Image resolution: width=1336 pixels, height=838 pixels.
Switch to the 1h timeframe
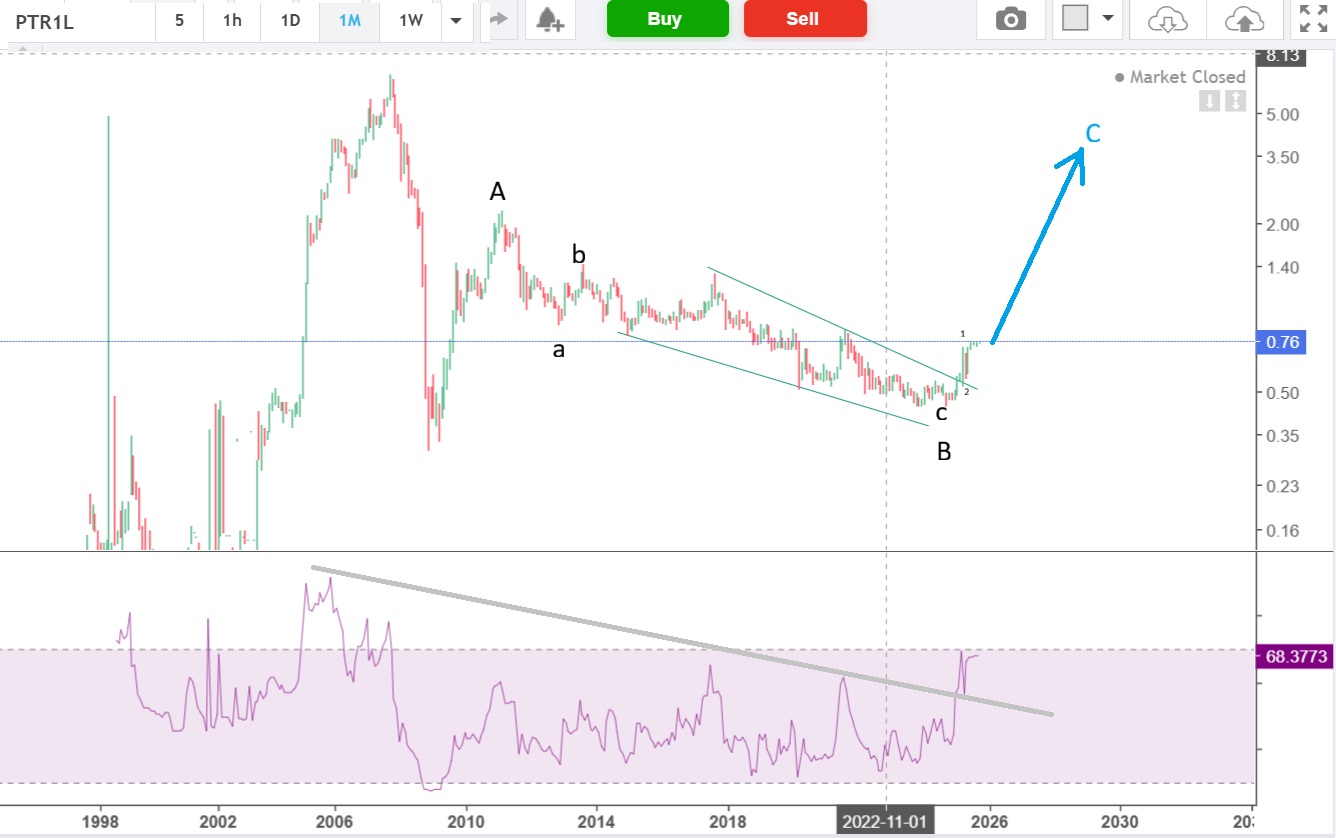[x=232, y=19]
